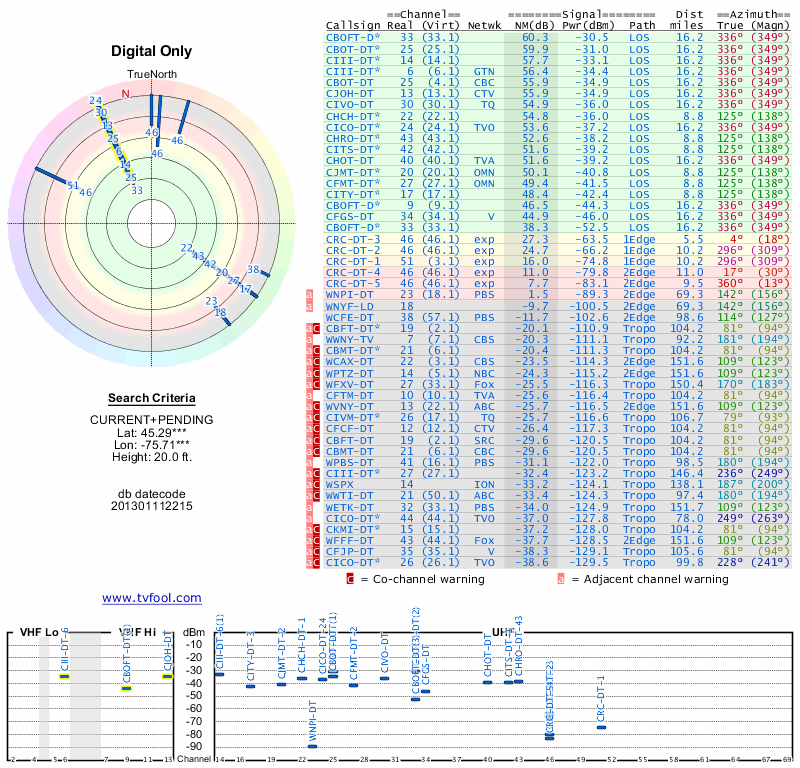Image resolution: width=800 pixels, height=768 pixels.
Task: Click the adjacent channel warning legend icon
Action: (561, 579)
